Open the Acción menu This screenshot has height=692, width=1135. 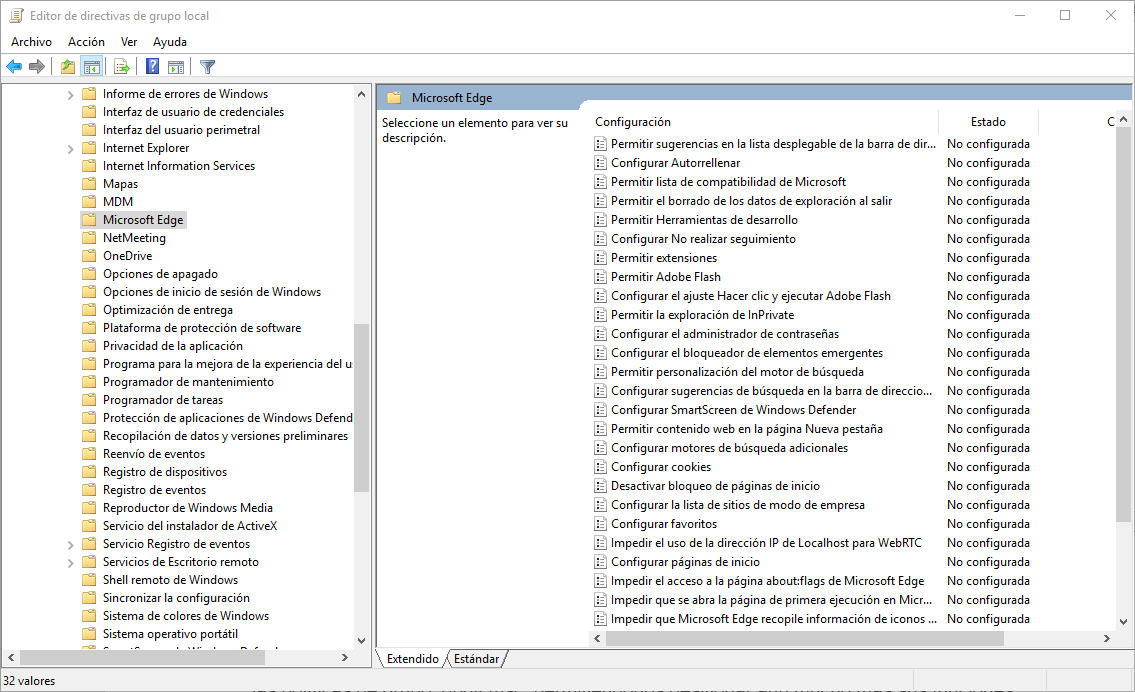(x=86, y=42)
